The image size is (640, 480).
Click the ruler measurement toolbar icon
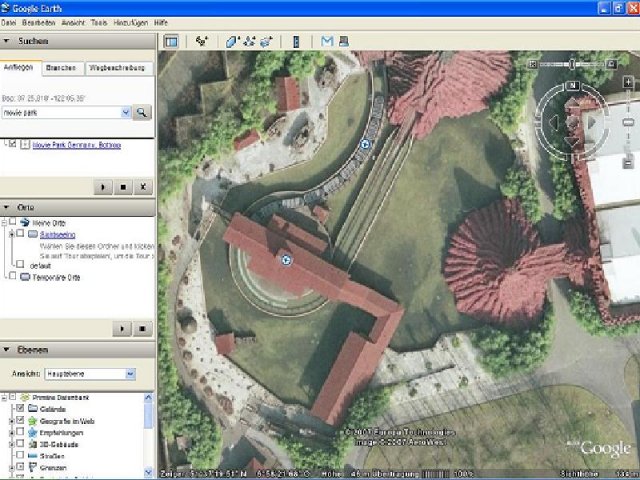click(x=296, y=42)
